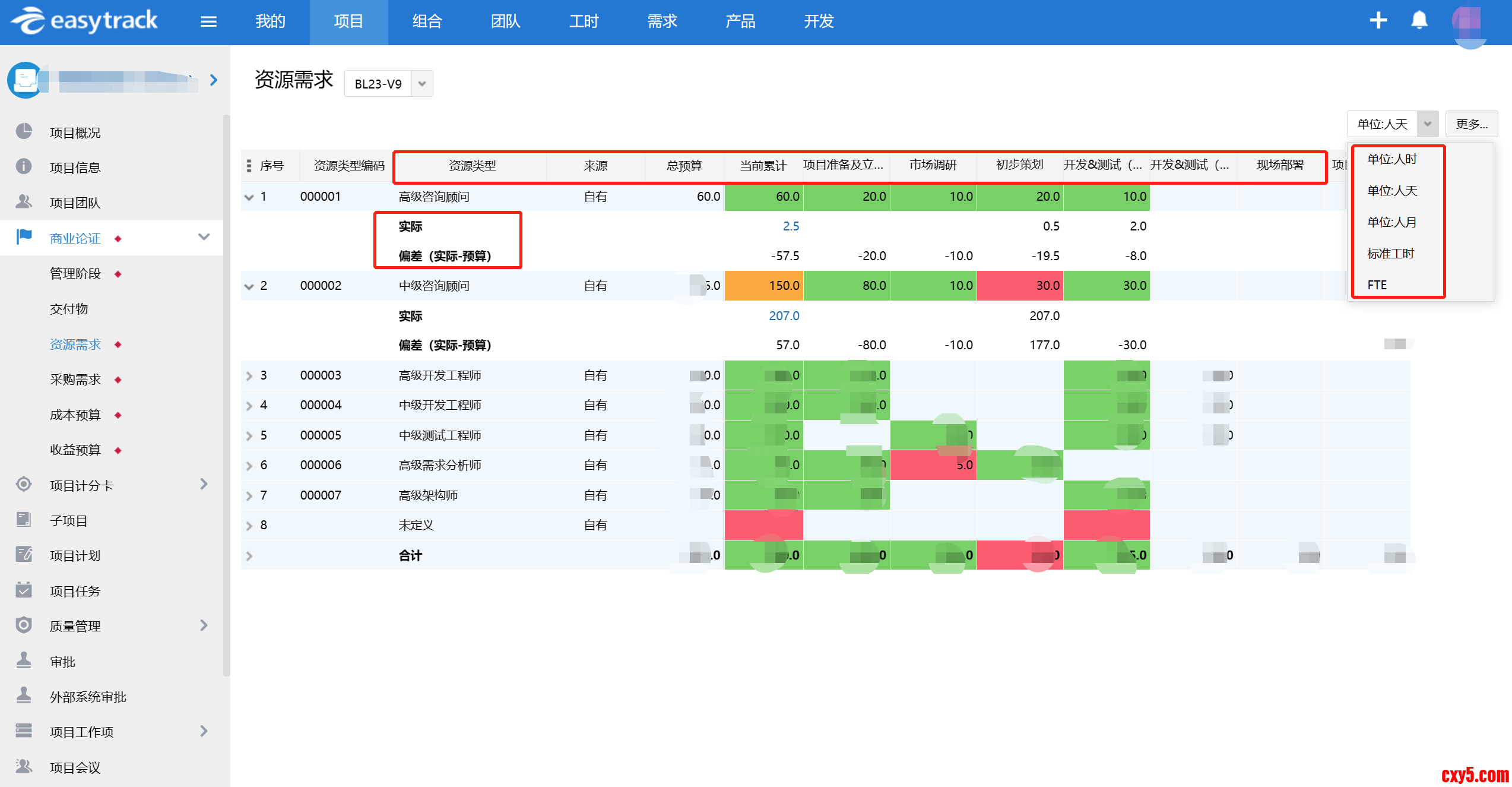Open 成本预算 in the sidebar
The width and height of the screenshot is (1512, 787).
(x=75, y=415)
